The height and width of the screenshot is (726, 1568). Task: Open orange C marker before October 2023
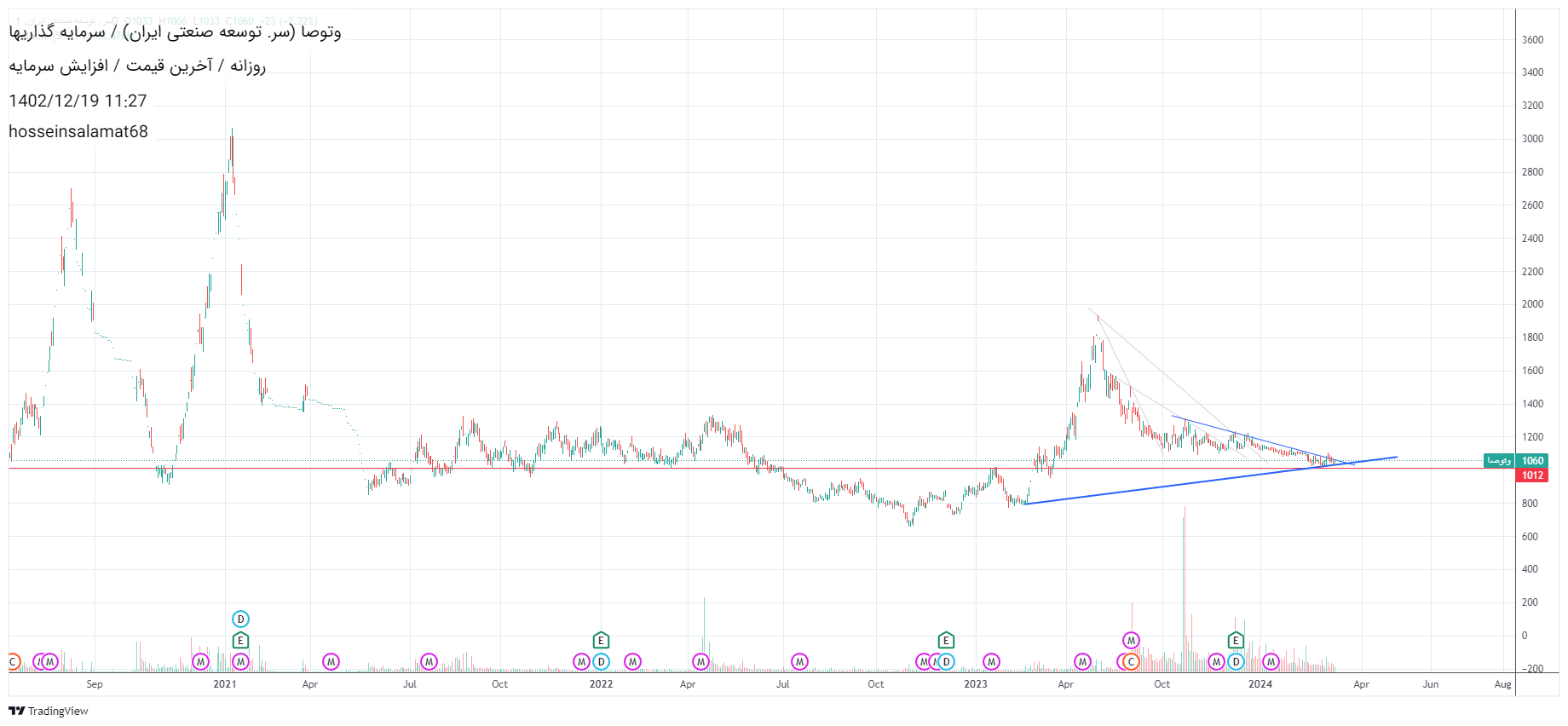1131,662
